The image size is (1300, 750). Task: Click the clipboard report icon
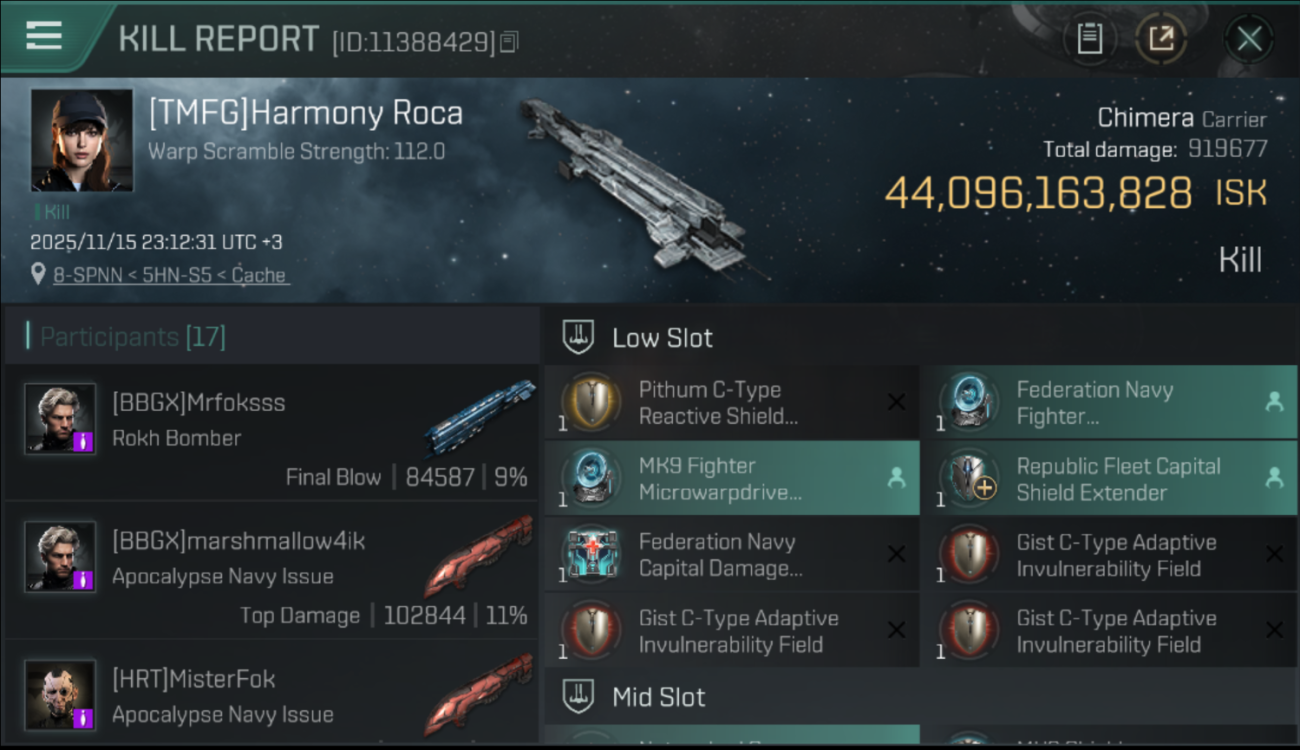coord(1089,39)
